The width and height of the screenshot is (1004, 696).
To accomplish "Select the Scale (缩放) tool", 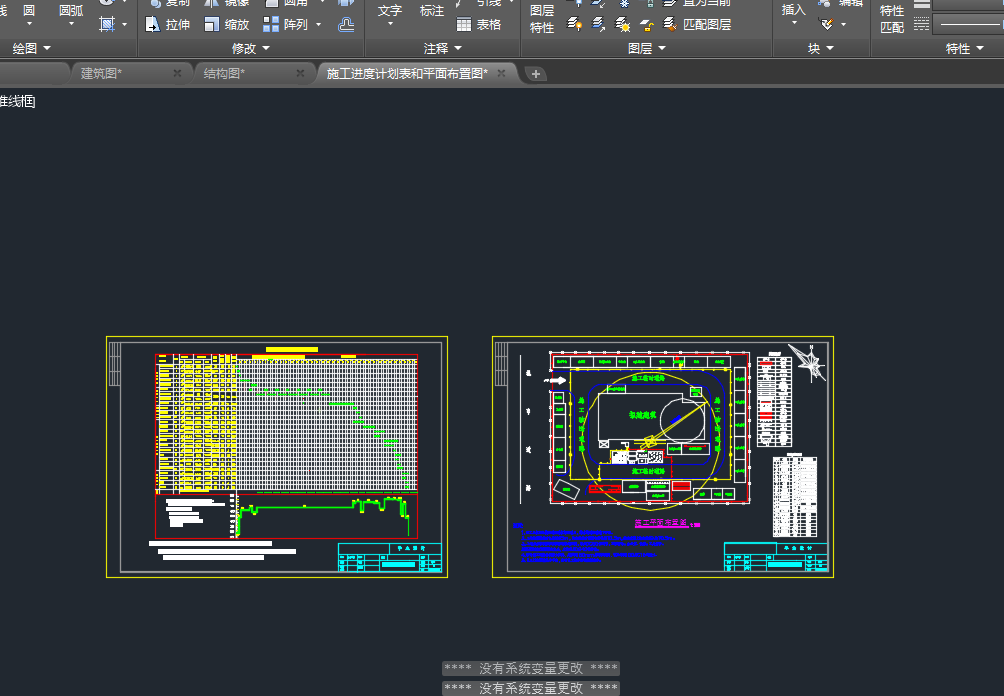I will tap(227, 25).
